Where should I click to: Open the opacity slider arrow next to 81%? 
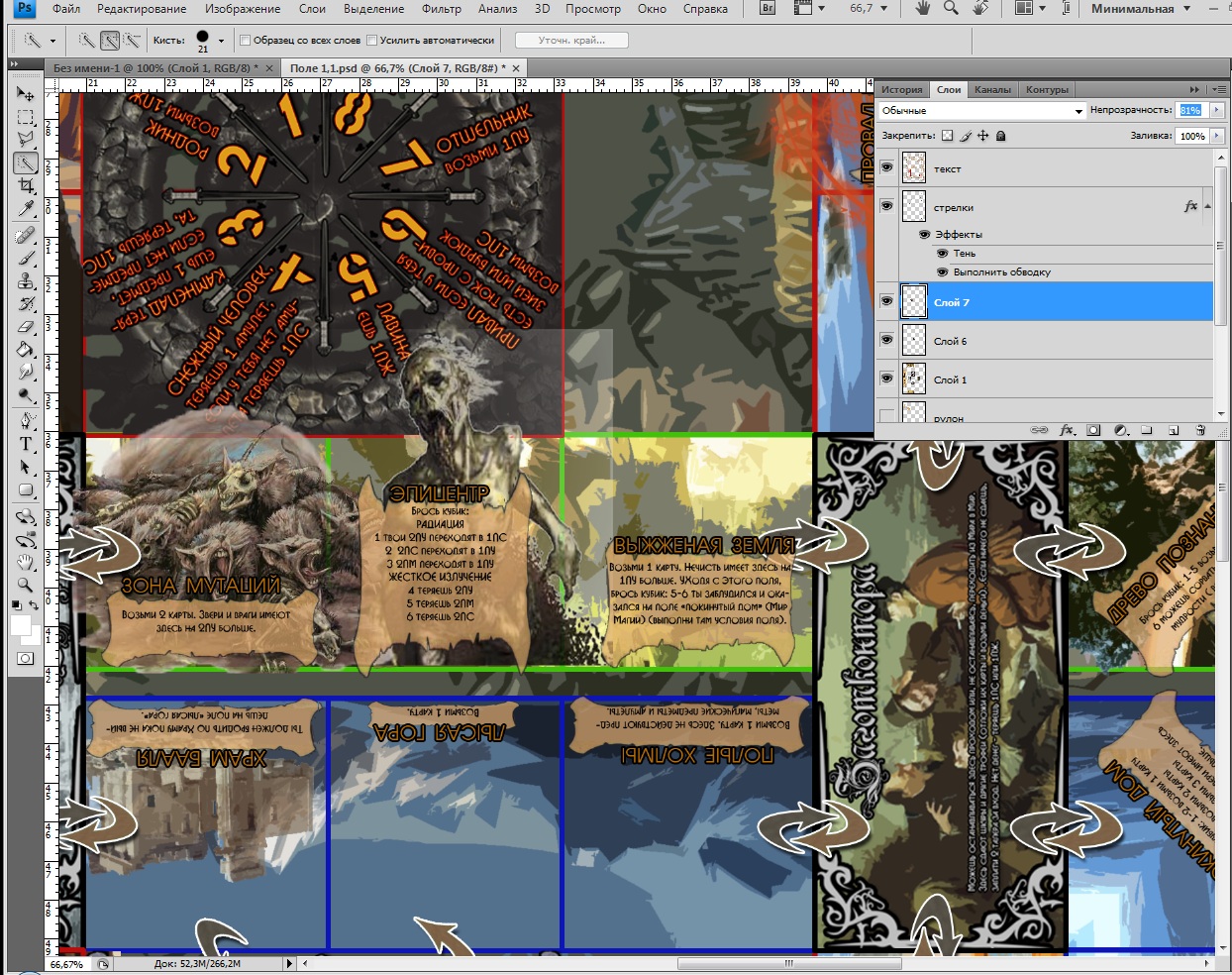(x=1216, y=110)
